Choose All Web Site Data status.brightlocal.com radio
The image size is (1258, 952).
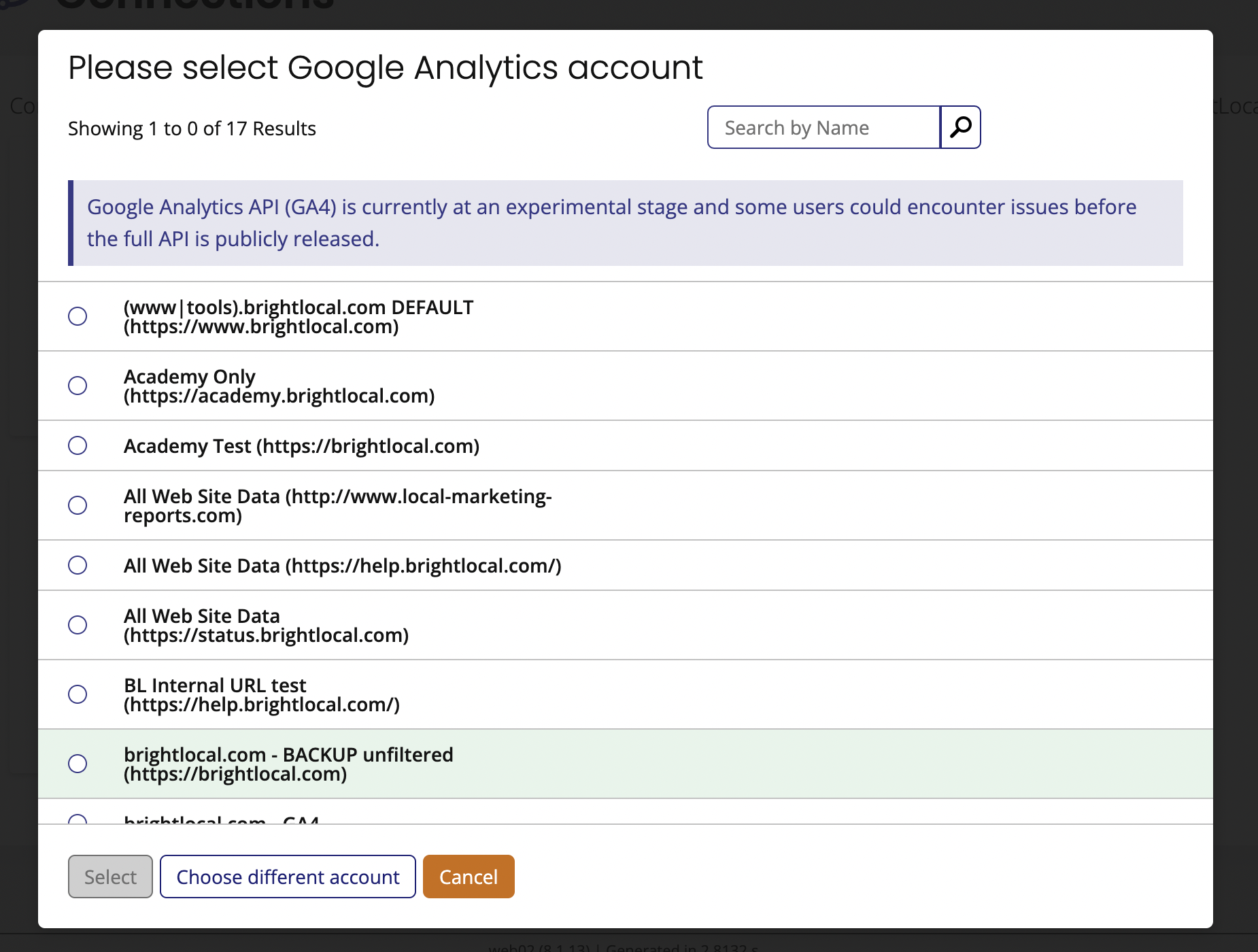point(78,625)
